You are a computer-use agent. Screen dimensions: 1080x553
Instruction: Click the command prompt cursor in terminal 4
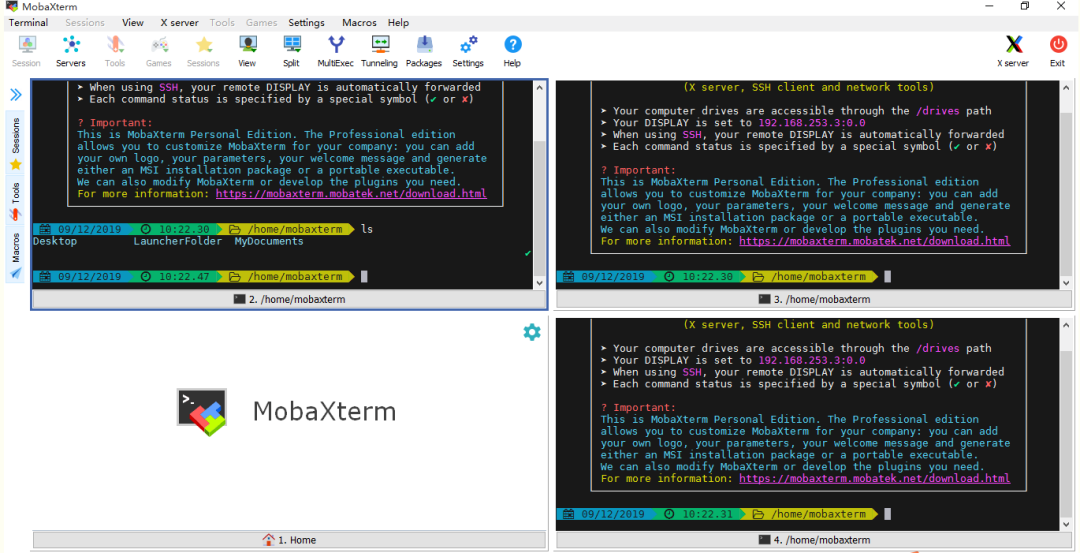[888, 514]
